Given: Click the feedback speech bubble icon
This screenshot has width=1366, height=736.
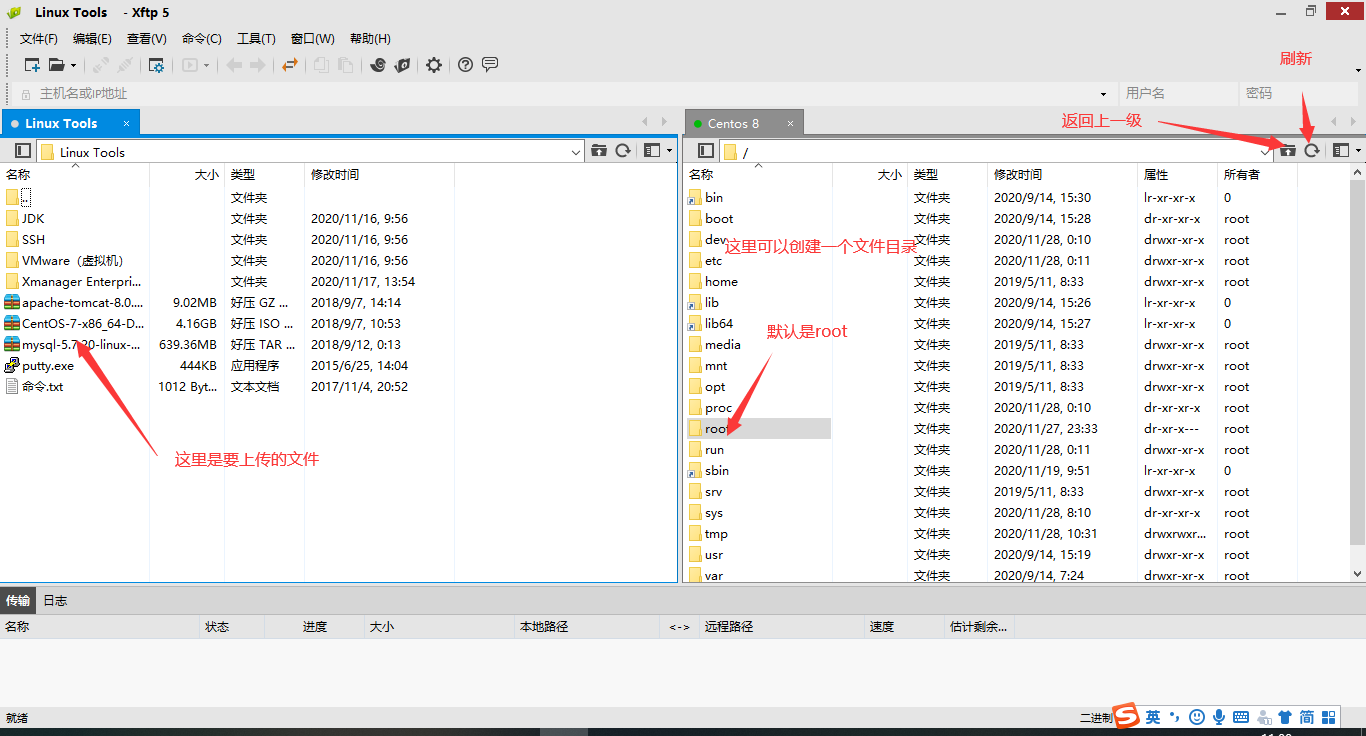Looking at the screenshot, I should tap(490, 65).
